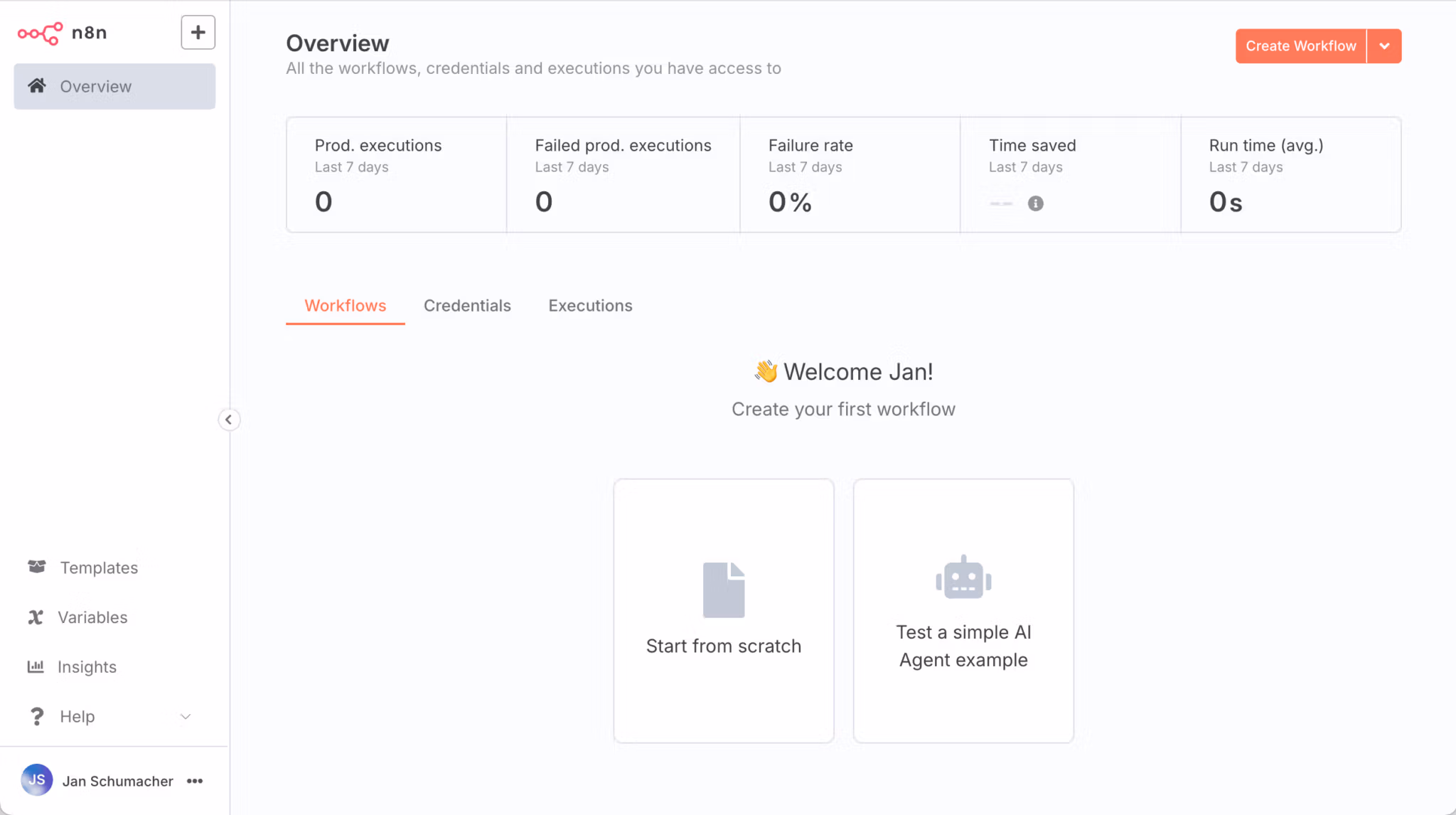Switch to the Executions tab

click(590, 305)
